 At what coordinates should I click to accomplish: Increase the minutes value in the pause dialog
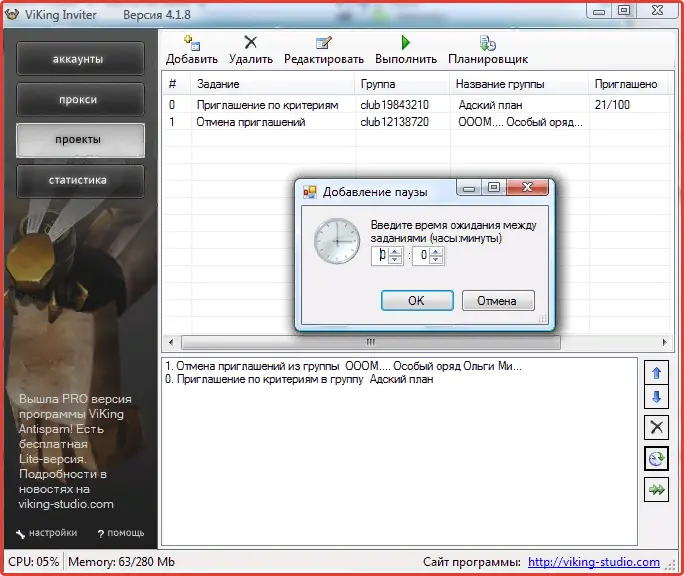[436, 251]
